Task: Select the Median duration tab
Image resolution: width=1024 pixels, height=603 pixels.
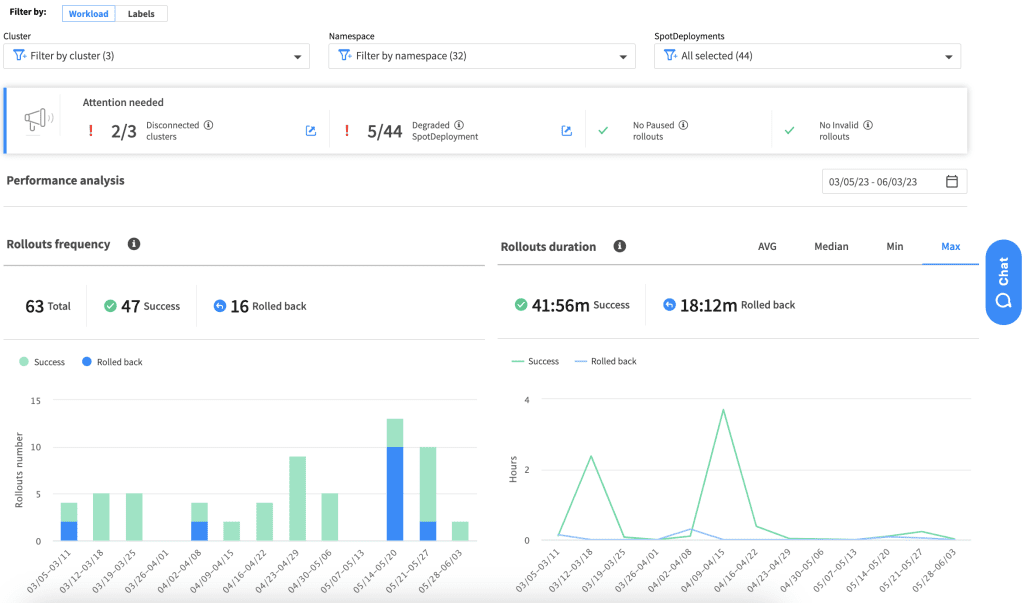Action: pyautogui.click(x=831, y=246)
